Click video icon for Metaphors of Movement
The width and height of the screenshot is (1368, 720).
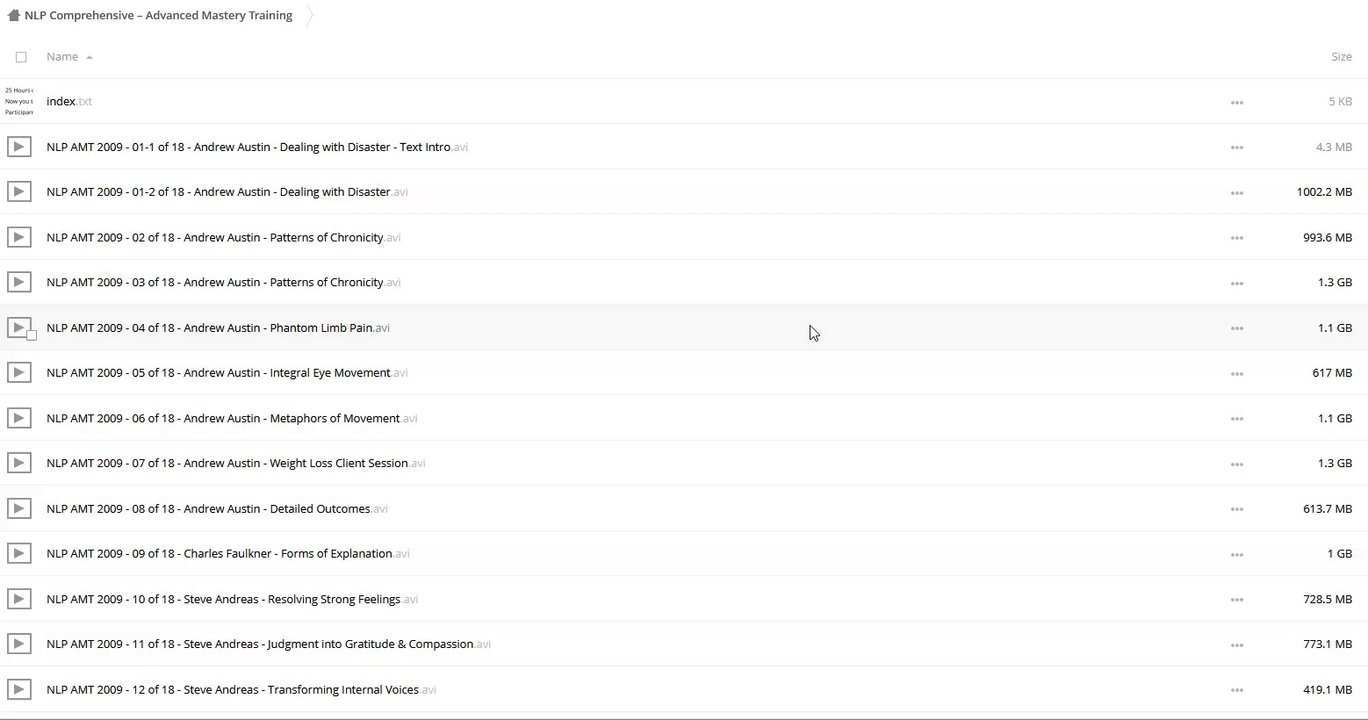[x=18, y=418]
